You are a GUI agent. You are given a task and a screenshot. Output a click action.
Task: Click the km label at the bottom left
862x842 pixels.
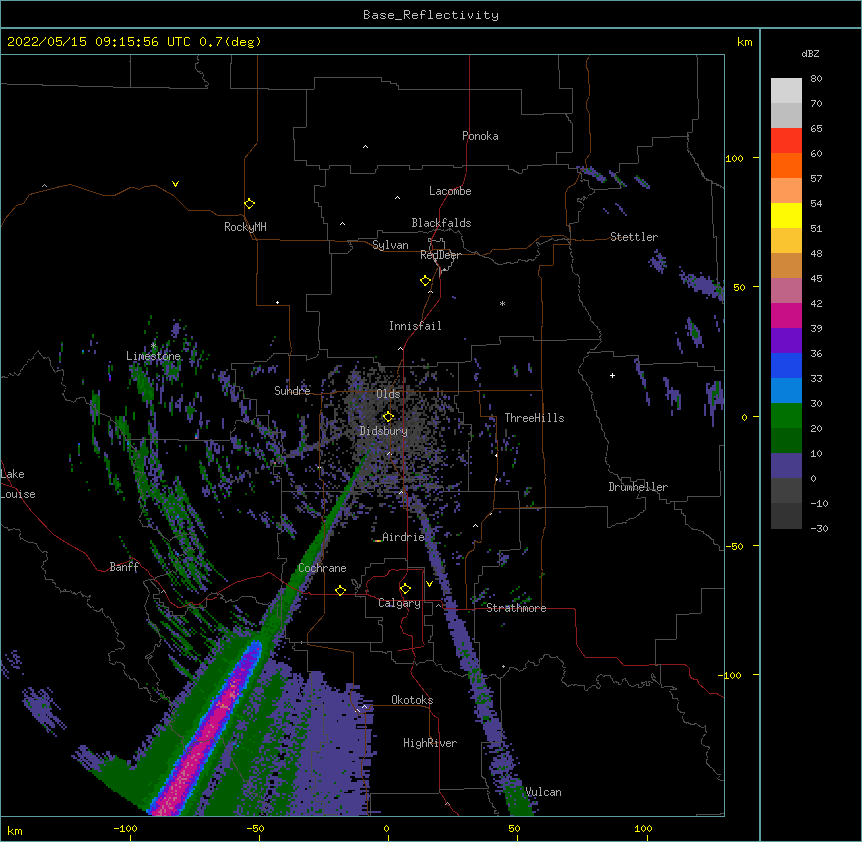coord(15,830)
